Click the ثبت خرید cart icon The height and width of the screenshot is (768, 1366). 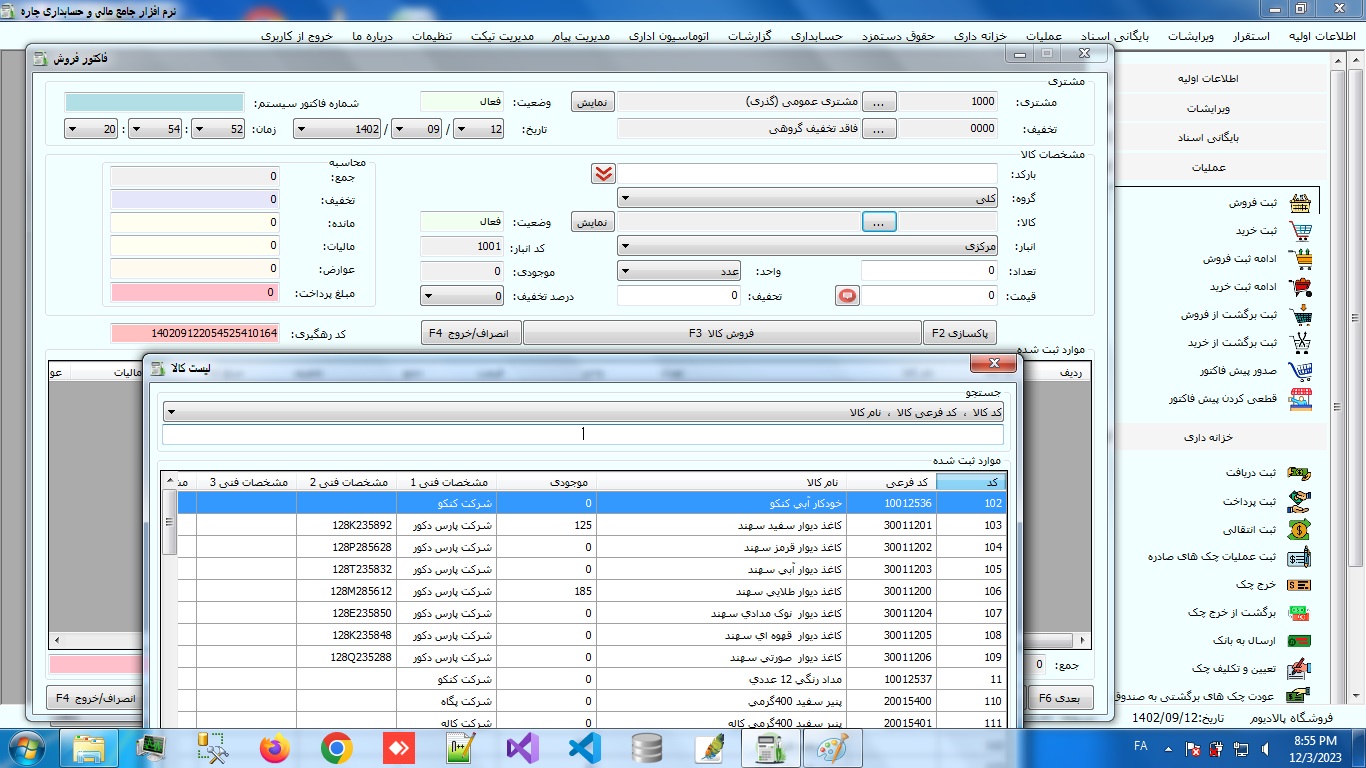pyautogui.click(x=1300, y=231)
